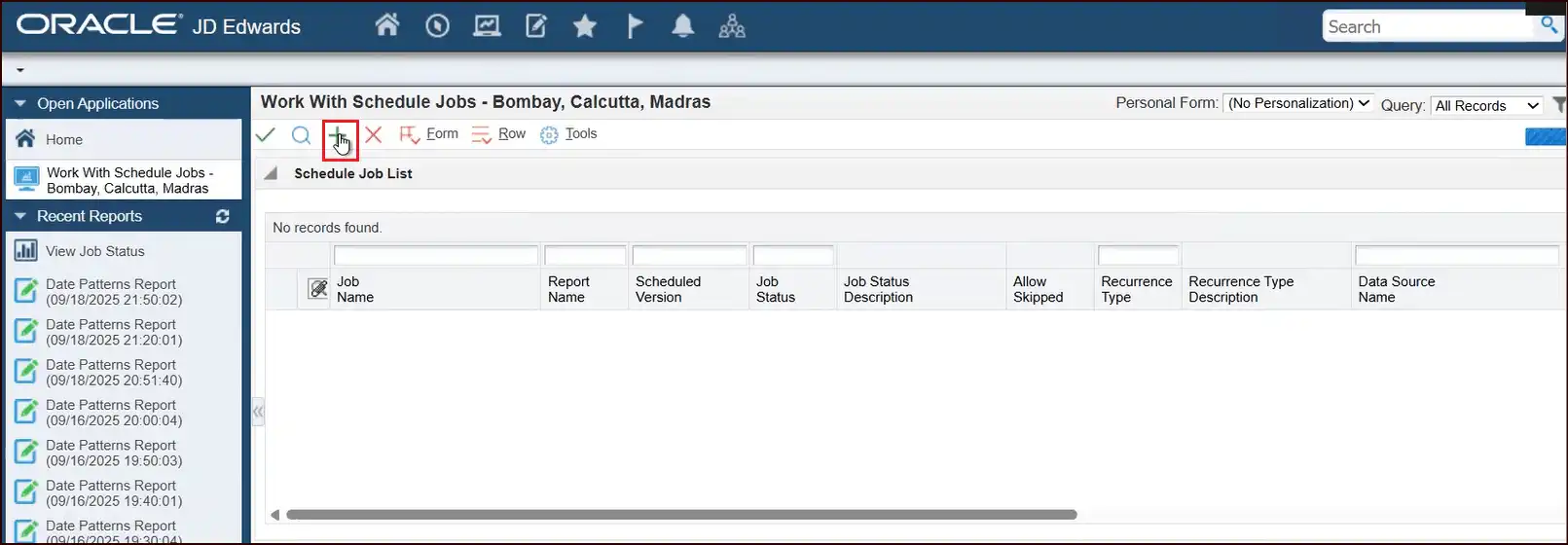Refresh the Recent Reports list
The image size is (1568, 545).
point(223,216)
